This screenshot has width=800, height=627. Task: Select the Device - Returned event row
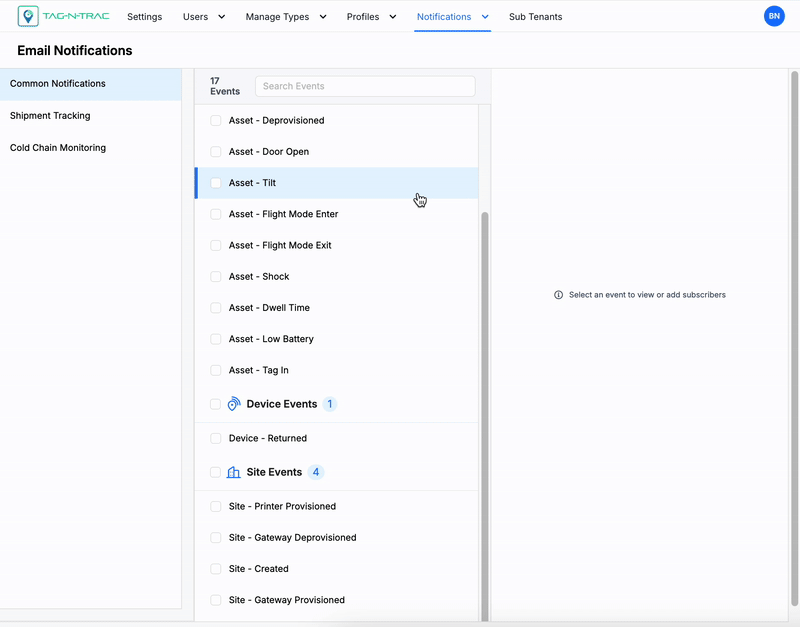pyautogui.click(x=337, y=438)
